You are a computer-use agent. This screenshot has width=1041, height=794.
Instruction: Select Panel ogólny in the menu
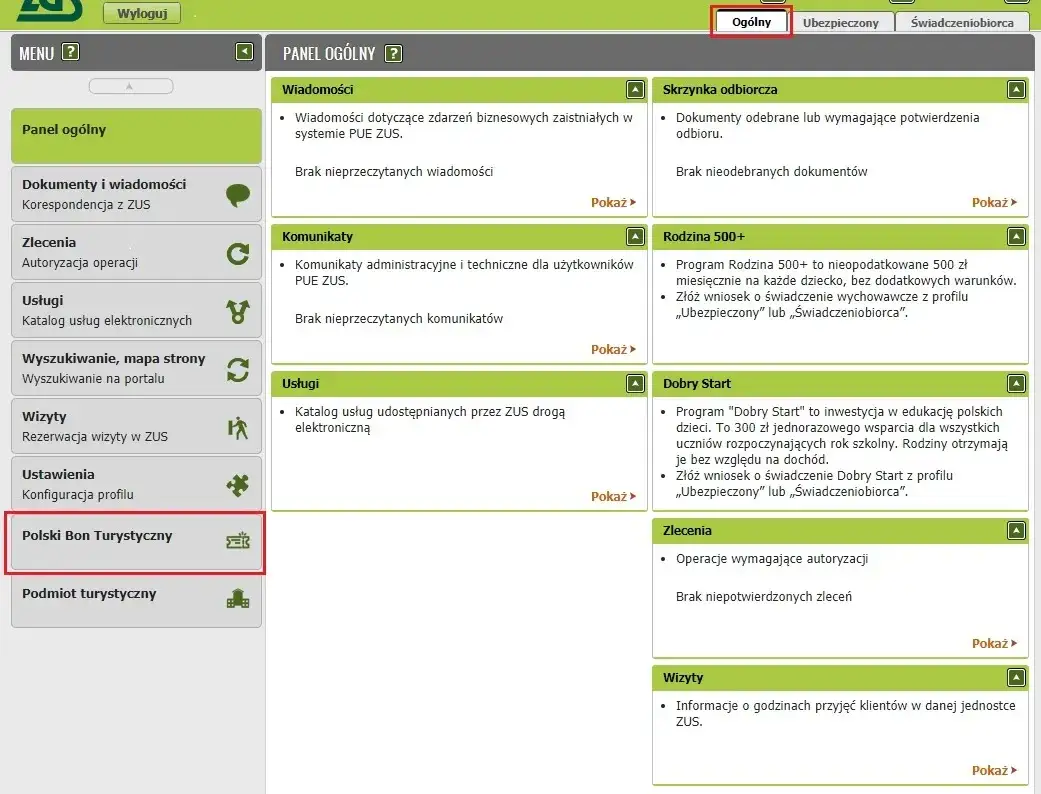[136, 135]
